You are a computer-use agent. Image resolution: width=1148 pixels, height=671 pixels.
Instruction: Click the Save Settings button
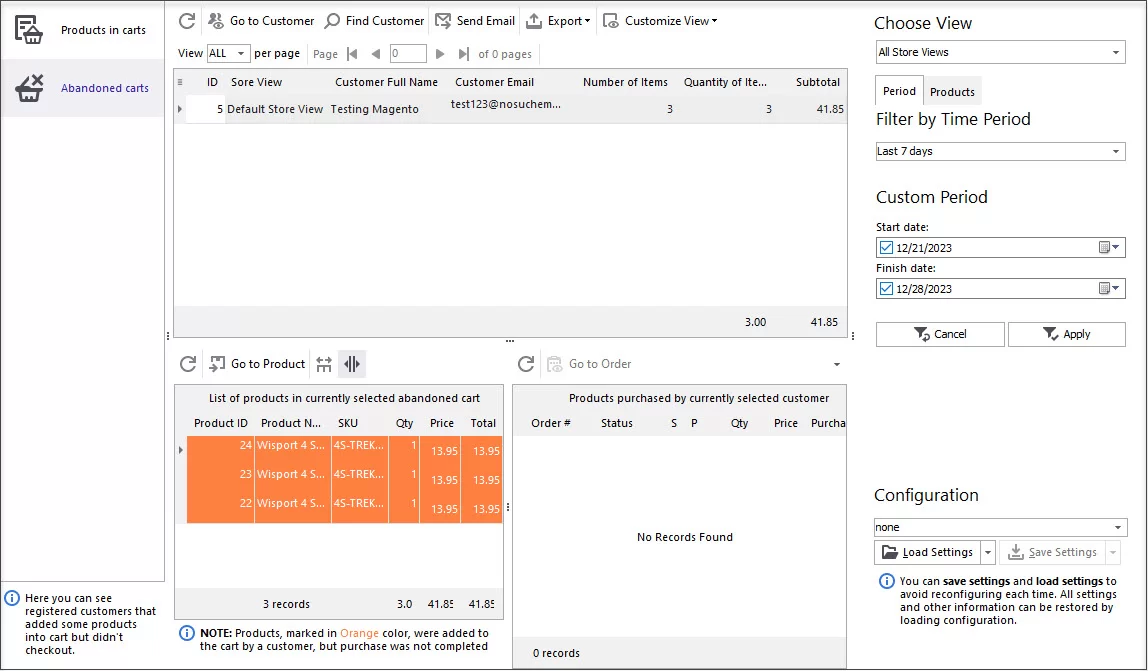(x=1052, y=552)
